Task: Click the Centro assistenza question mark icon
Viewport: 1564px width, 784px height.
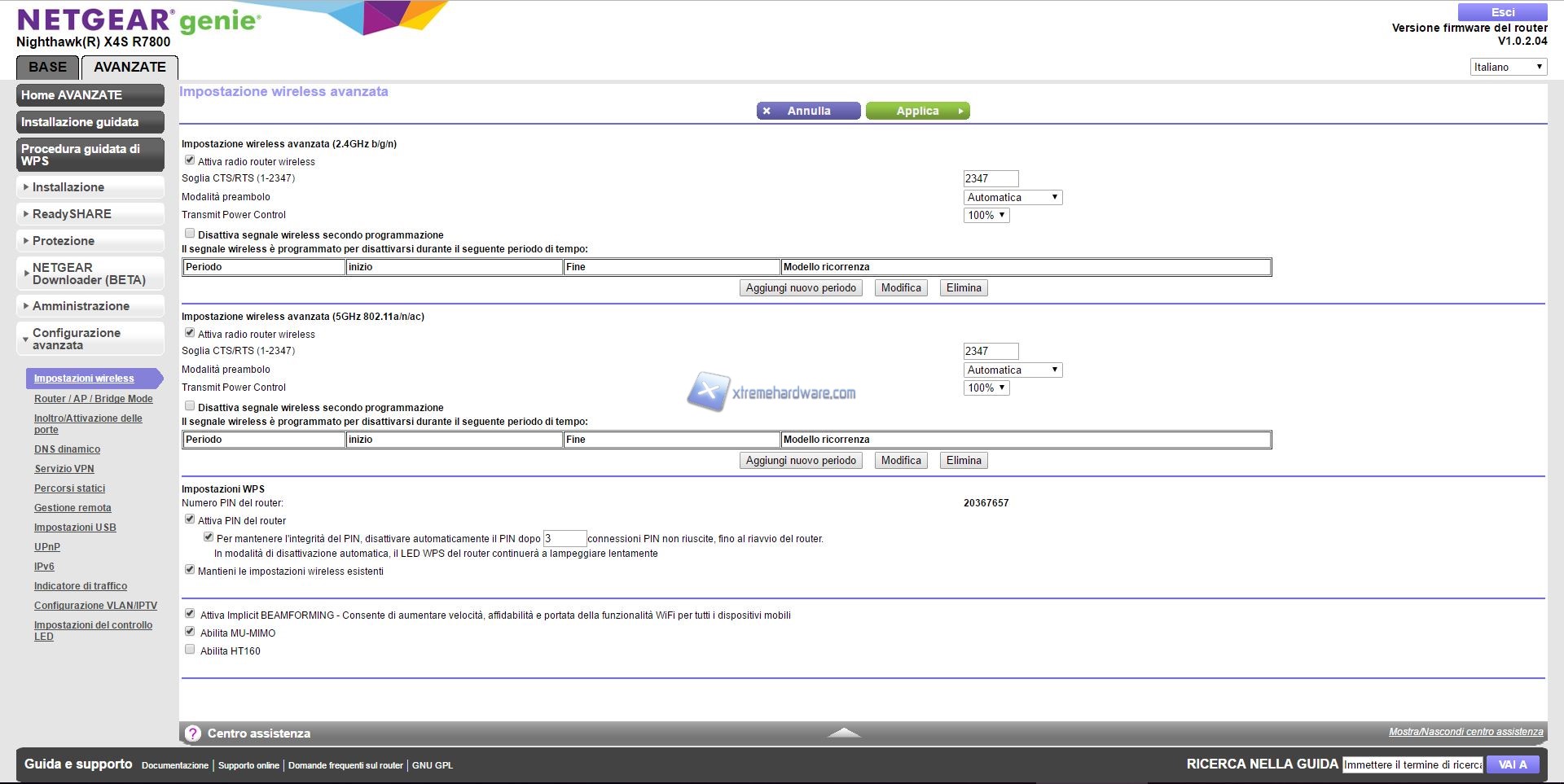Action: click(193, 734)
